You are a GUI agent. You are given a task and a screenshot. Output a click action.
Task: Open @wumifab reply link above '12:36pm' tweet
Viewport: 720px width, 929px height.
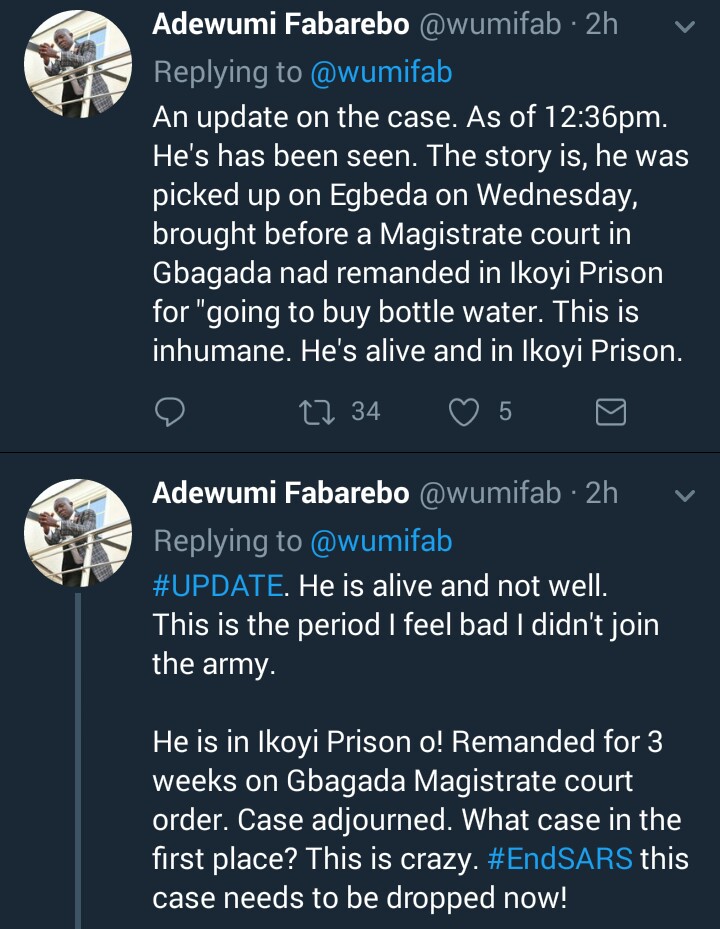click(381, 73)
